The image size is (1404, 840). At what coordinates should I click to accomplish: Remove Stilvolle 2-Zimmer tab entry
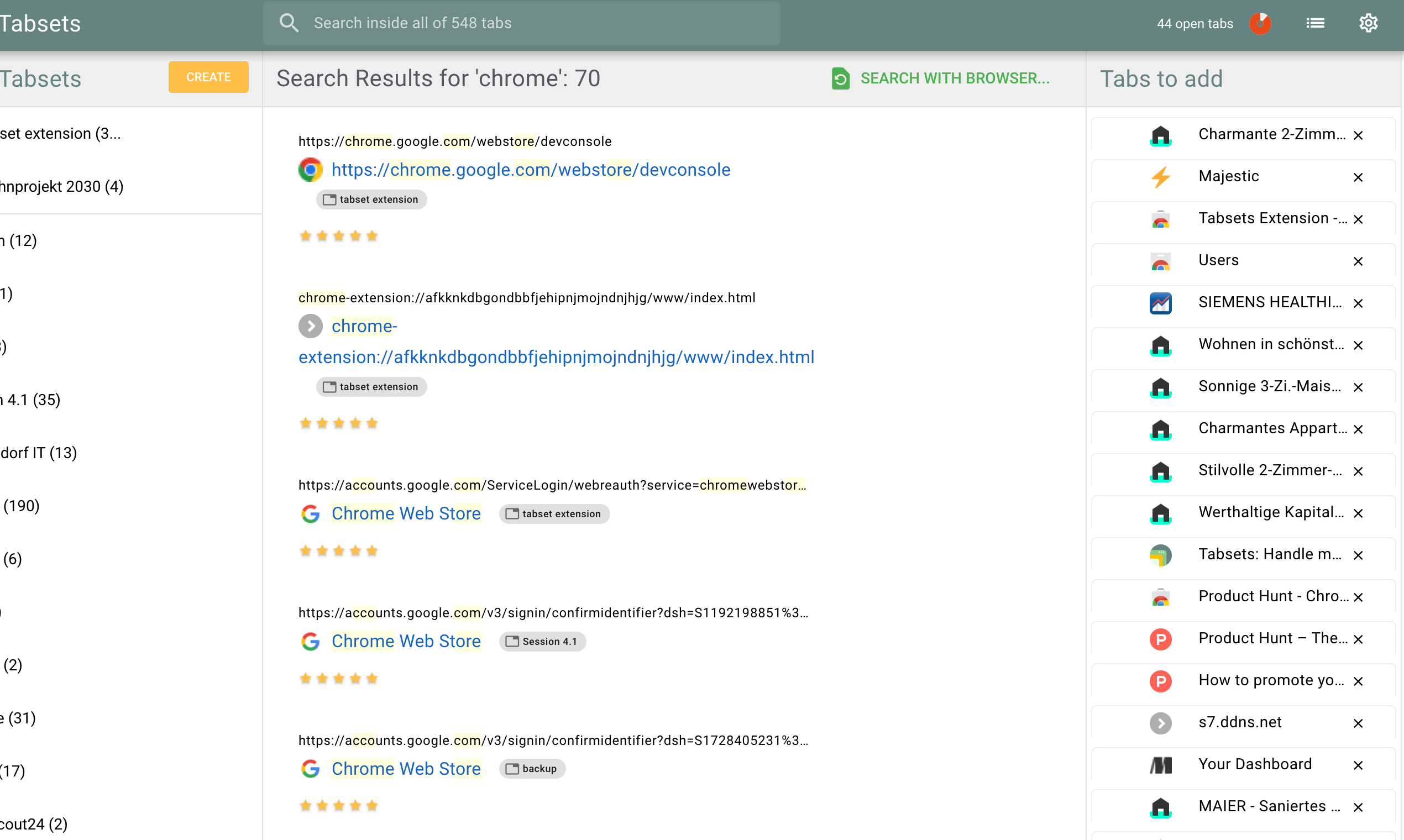1358,471
